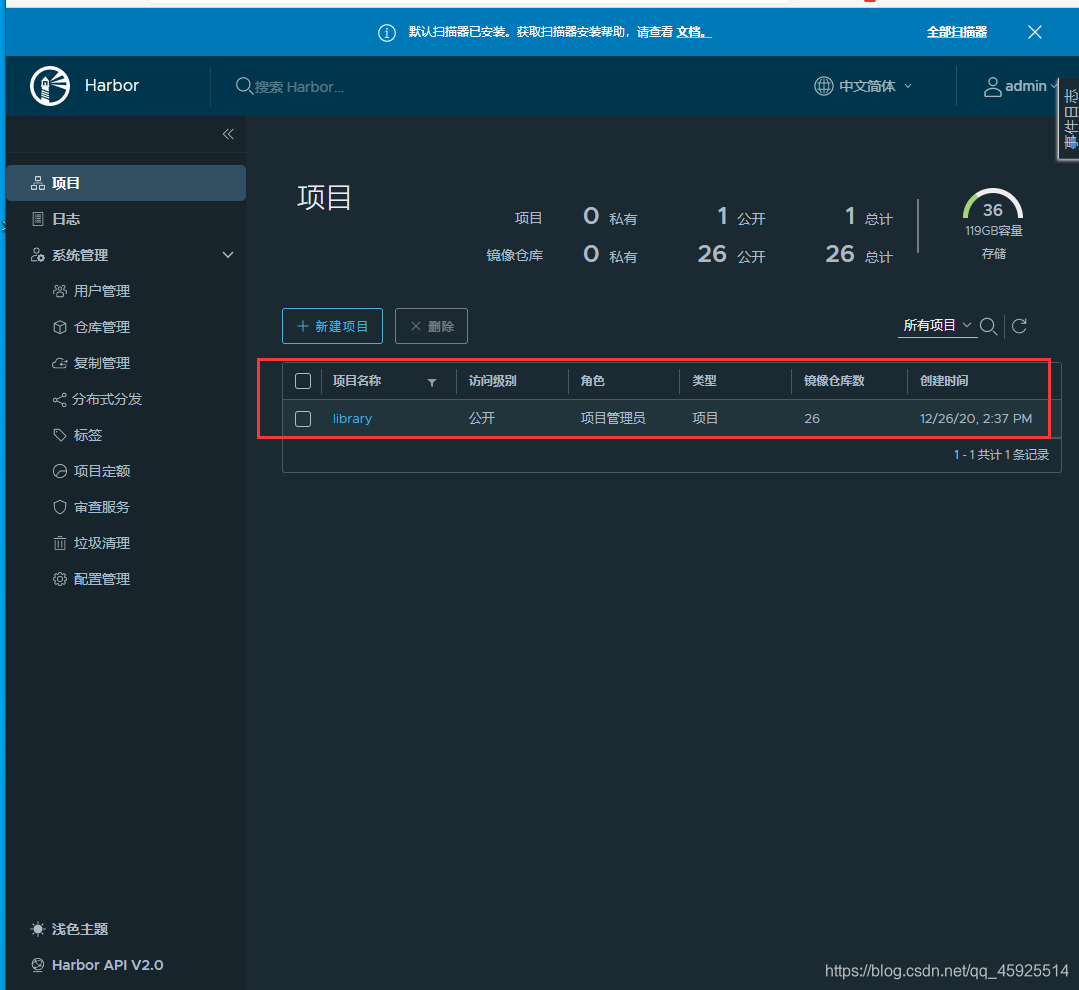
Task: Open 项目定额 in sidebar
Action: (101, 471)
